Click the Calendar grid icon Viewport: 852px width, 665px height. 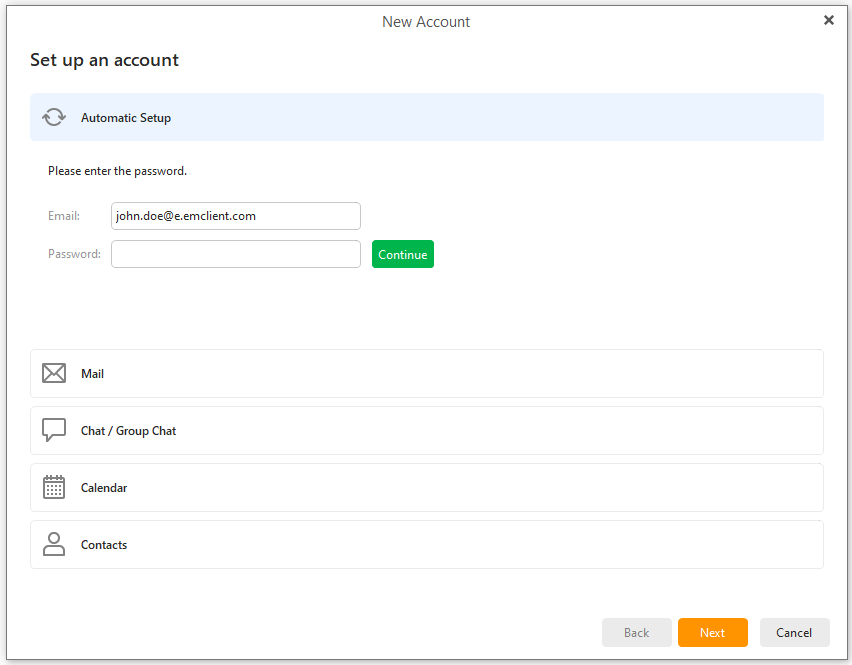point(54,487)
